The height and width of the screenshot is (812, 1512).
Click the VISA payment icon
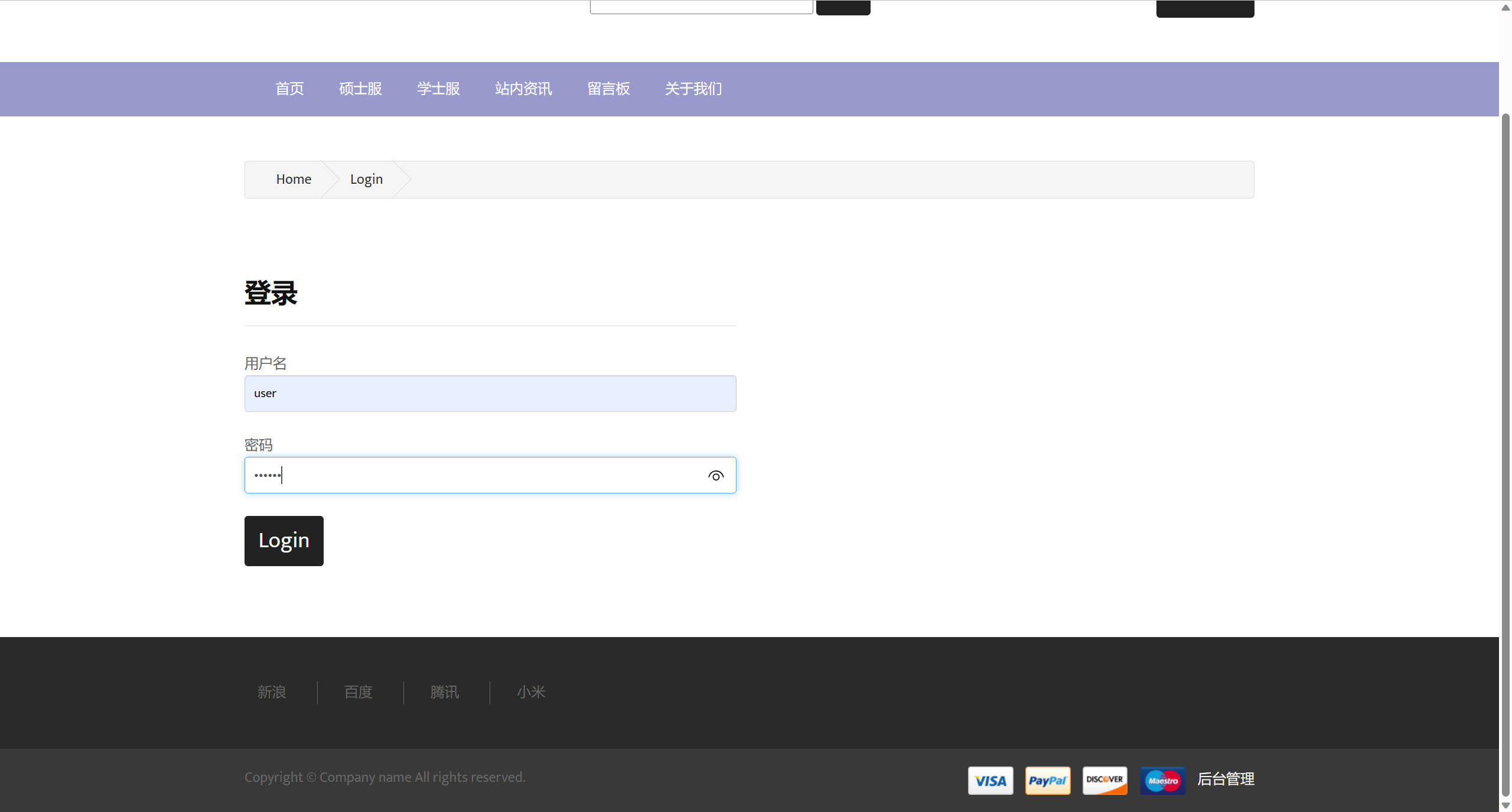click(990, 781)
